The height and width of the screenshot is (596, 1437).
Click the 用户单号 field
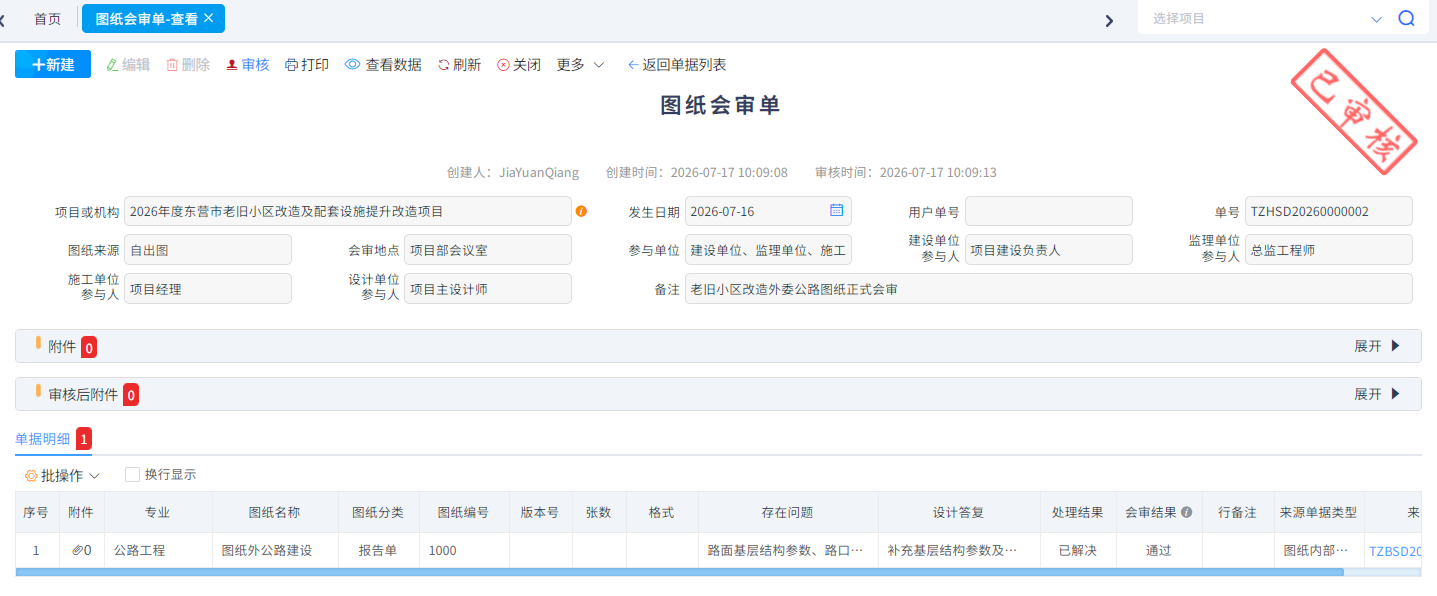click(1049, 211)
